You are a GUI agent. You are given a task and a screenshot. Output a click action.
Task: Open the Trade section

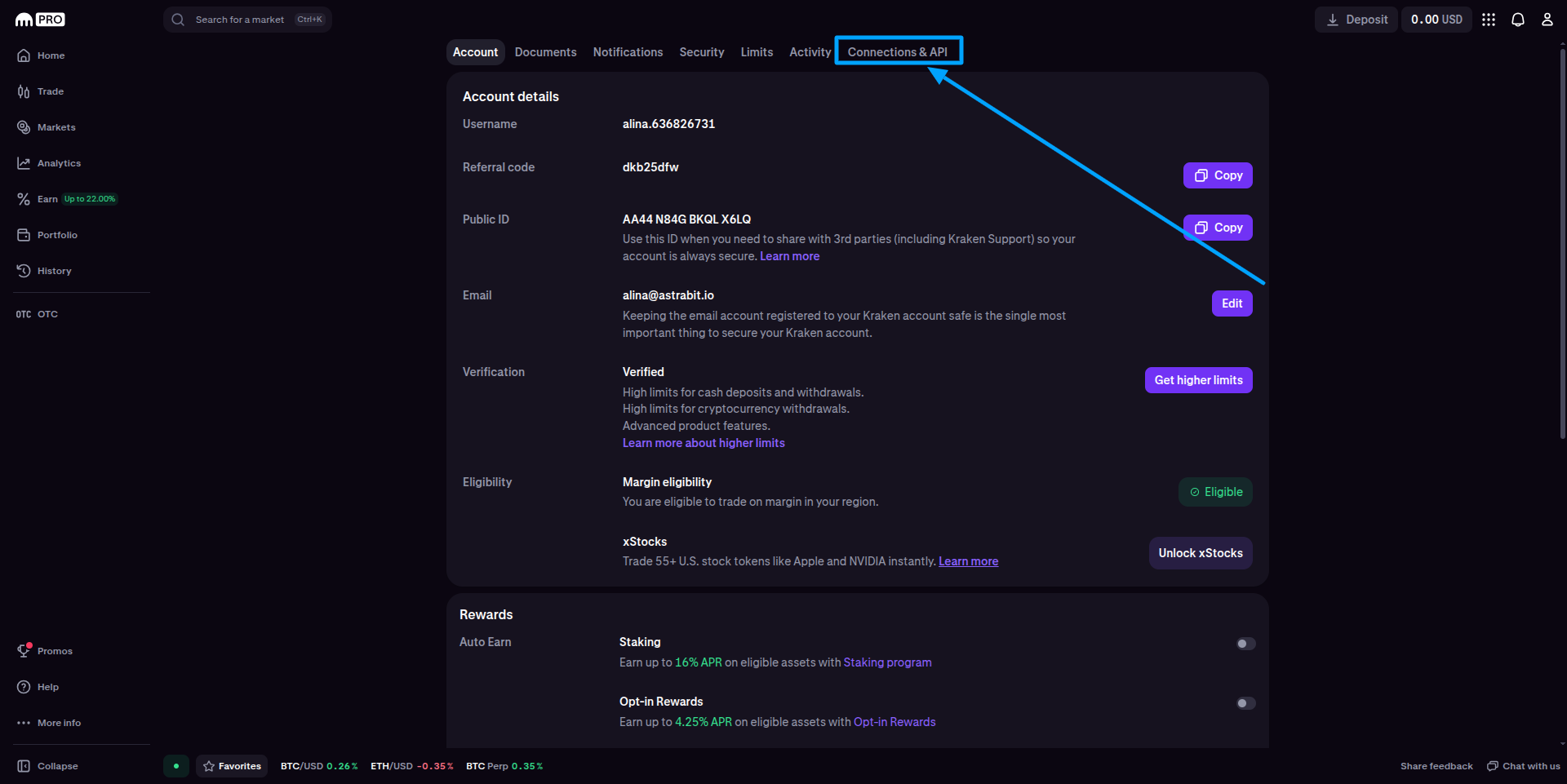(40, 91)
